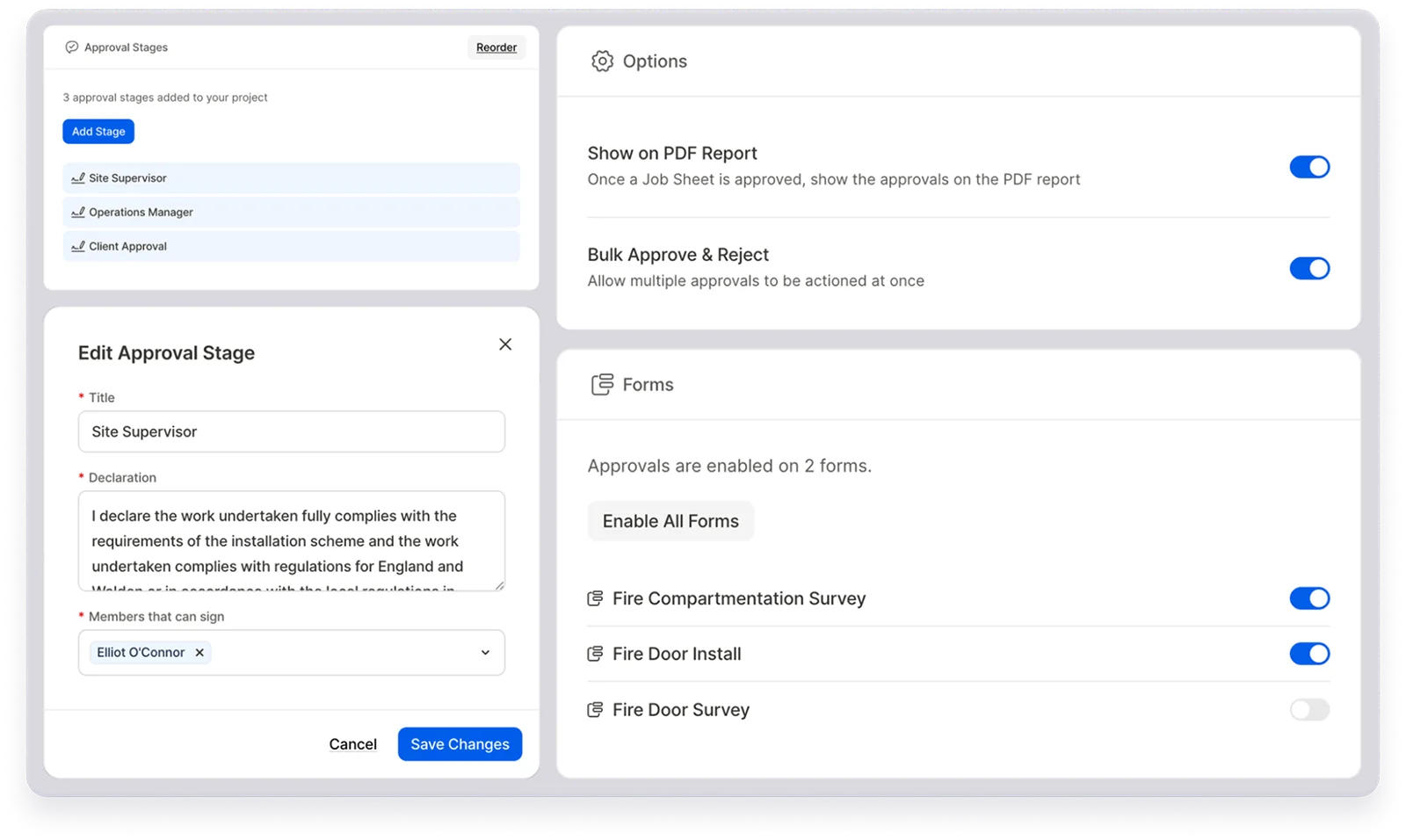The image size is (1406, 840).
Task: Click the 'Approvals are enabled on 2 forms.' text
Action: 729,466
